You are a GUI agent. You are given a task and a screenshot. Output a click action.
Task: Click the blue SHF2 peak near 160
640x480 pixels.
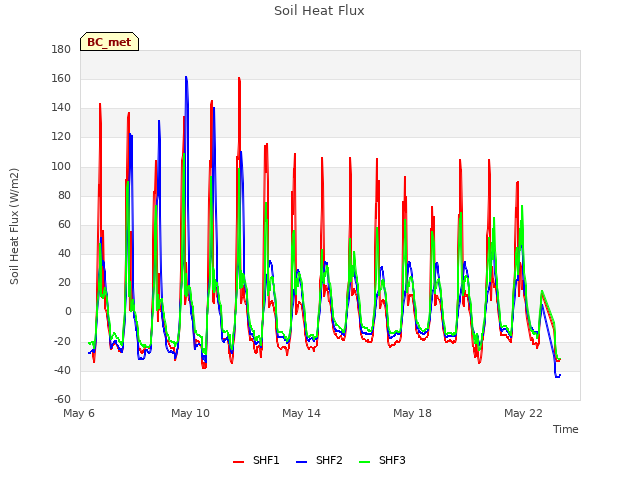[186, 77]
